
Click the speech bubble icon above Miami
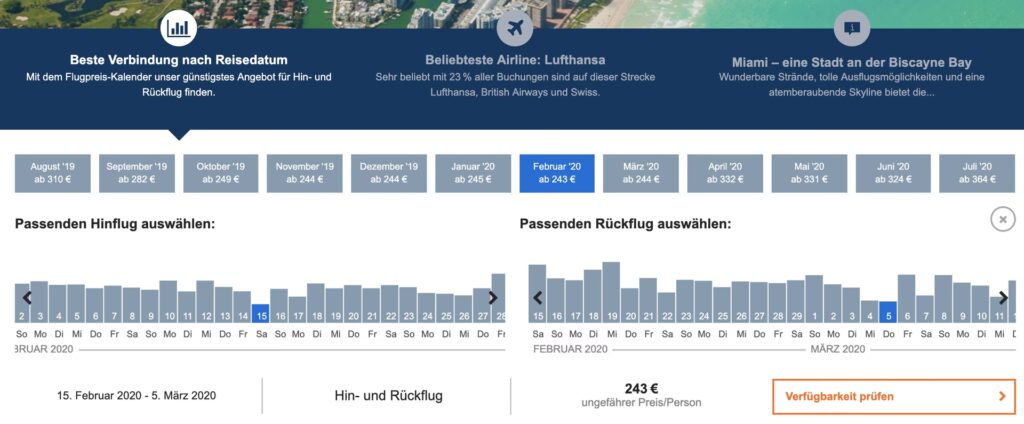pyautogui.click(x=851, y=27)
